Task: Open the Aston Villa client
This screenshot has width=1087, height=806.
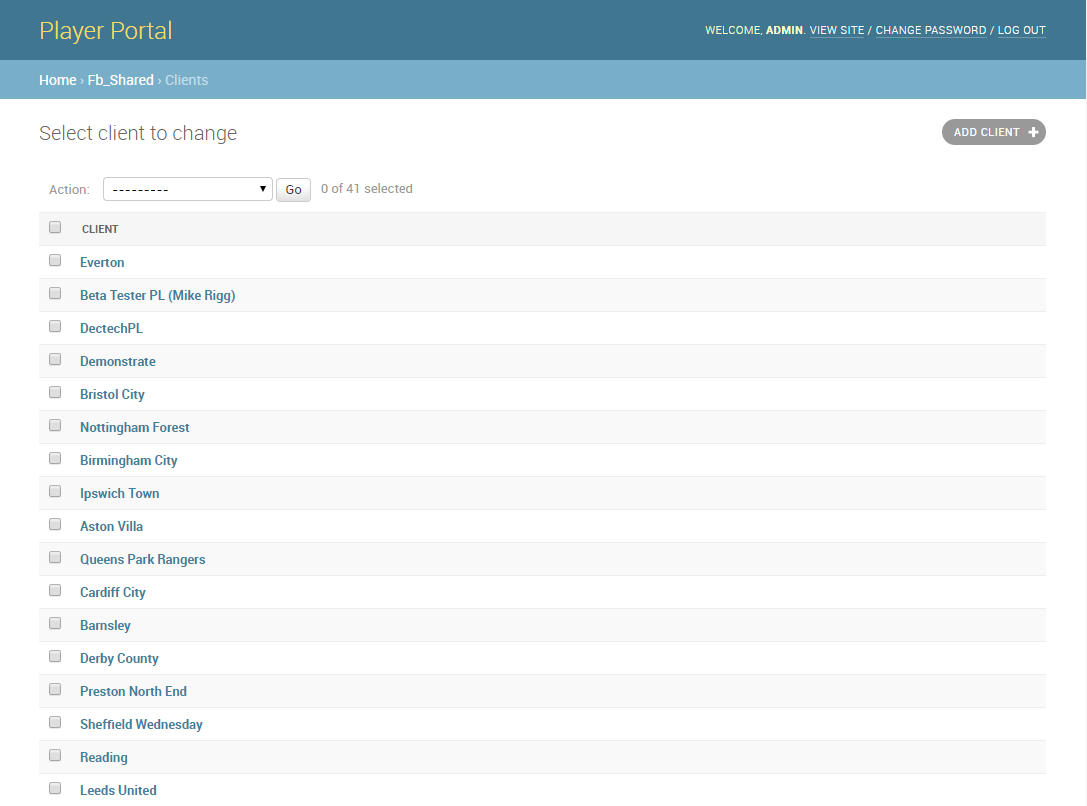Action: coord(111,527)
